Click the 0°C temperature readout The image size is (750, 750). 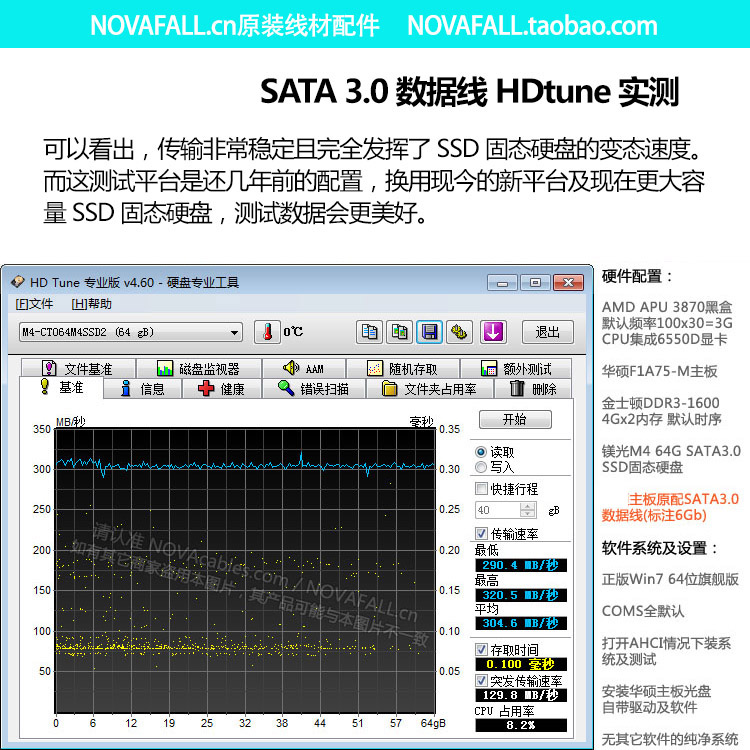tap(293, 332)
